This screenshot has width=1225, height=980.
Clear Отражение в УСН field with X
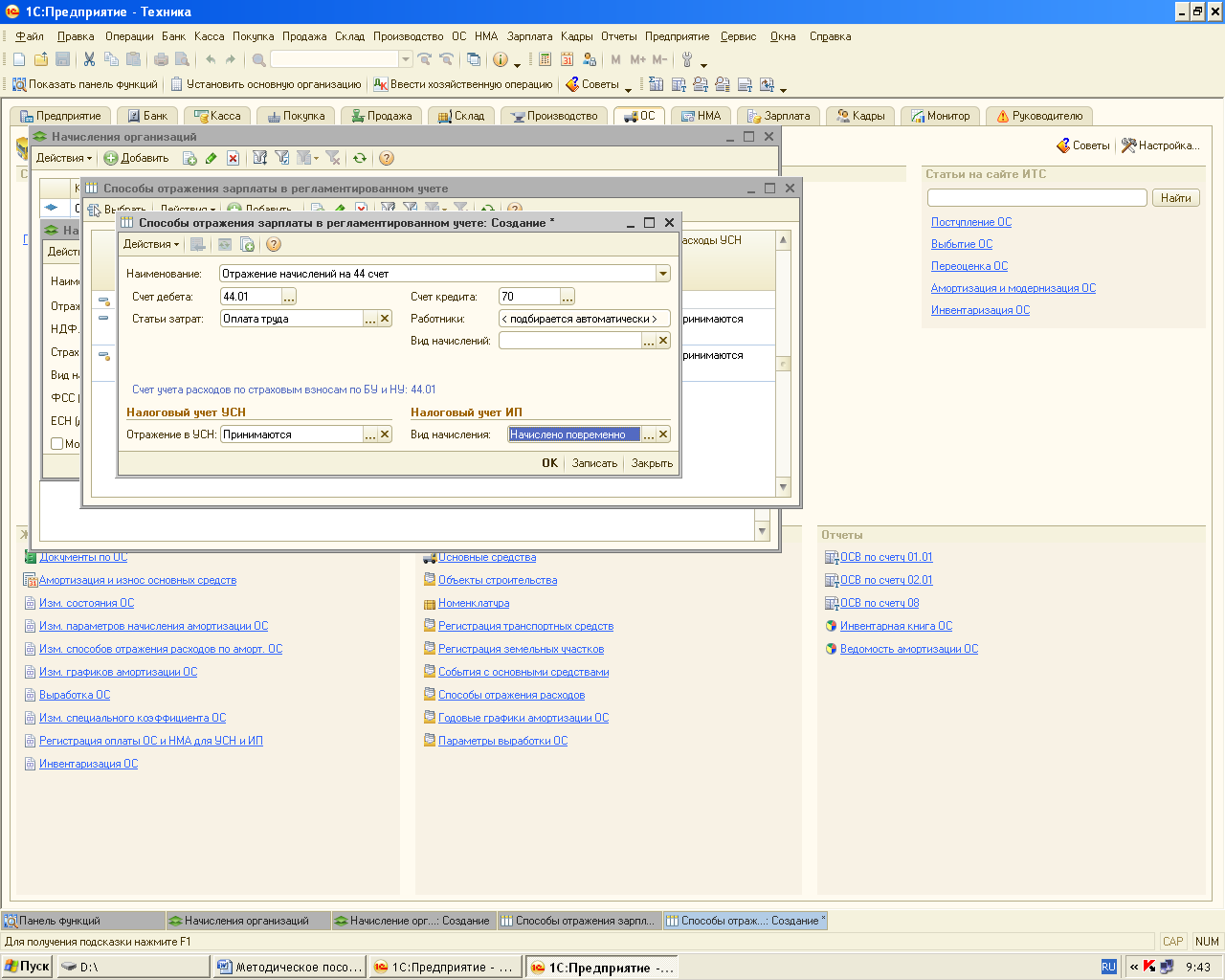[385, 434]
